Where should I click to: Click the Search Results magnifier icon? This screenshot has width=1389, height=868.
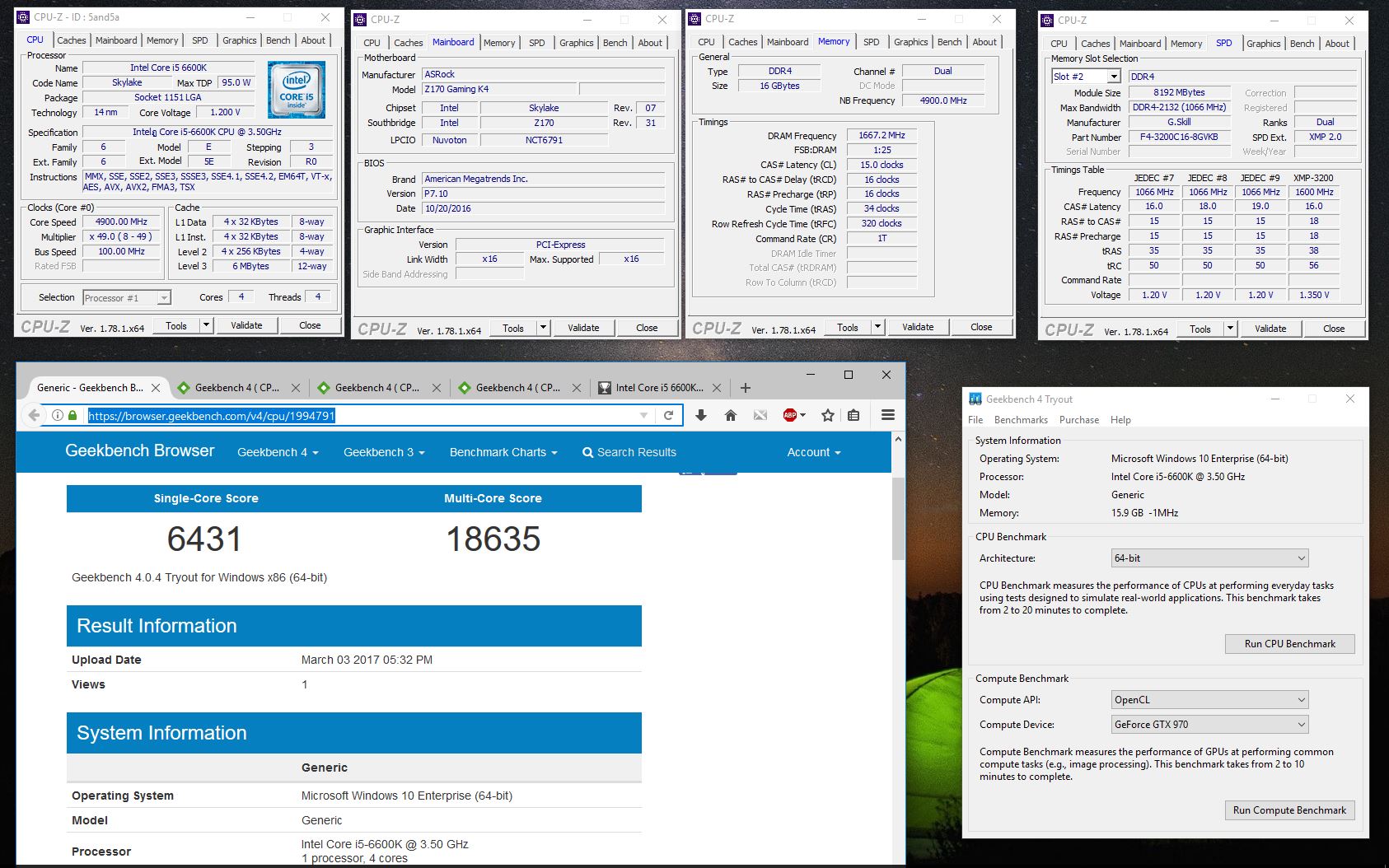(587, 452)
